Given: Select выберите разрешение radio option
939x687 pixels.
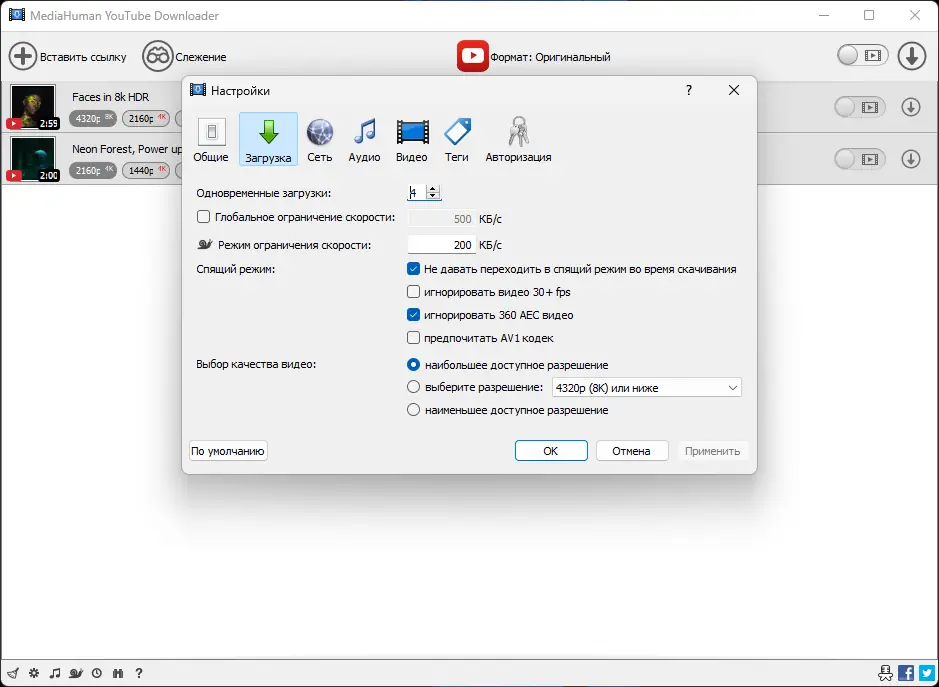Looking at the screenshot, I should click(413, 387).
